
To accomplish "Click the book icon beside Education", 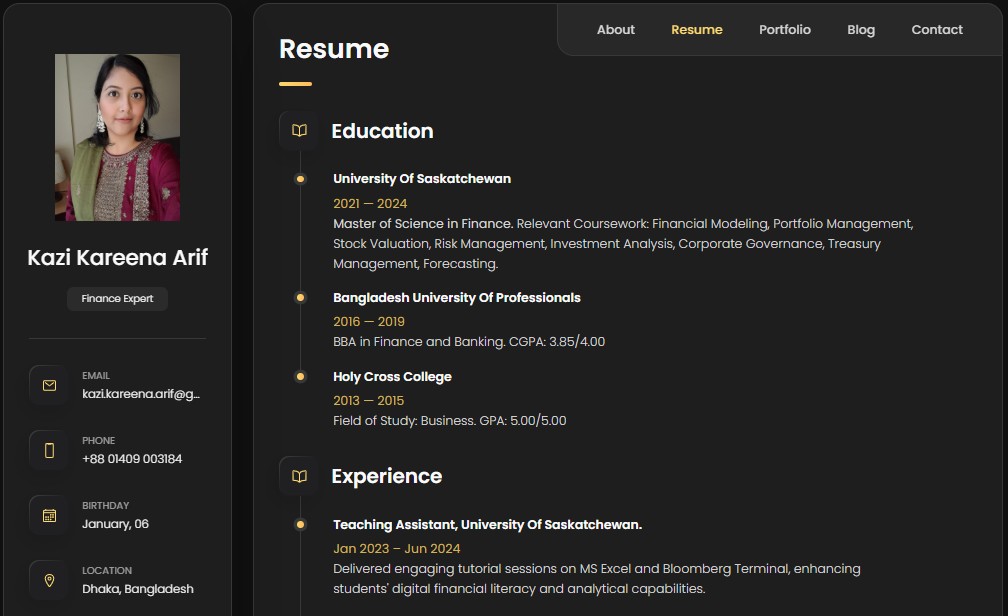I will coord(299,131).
